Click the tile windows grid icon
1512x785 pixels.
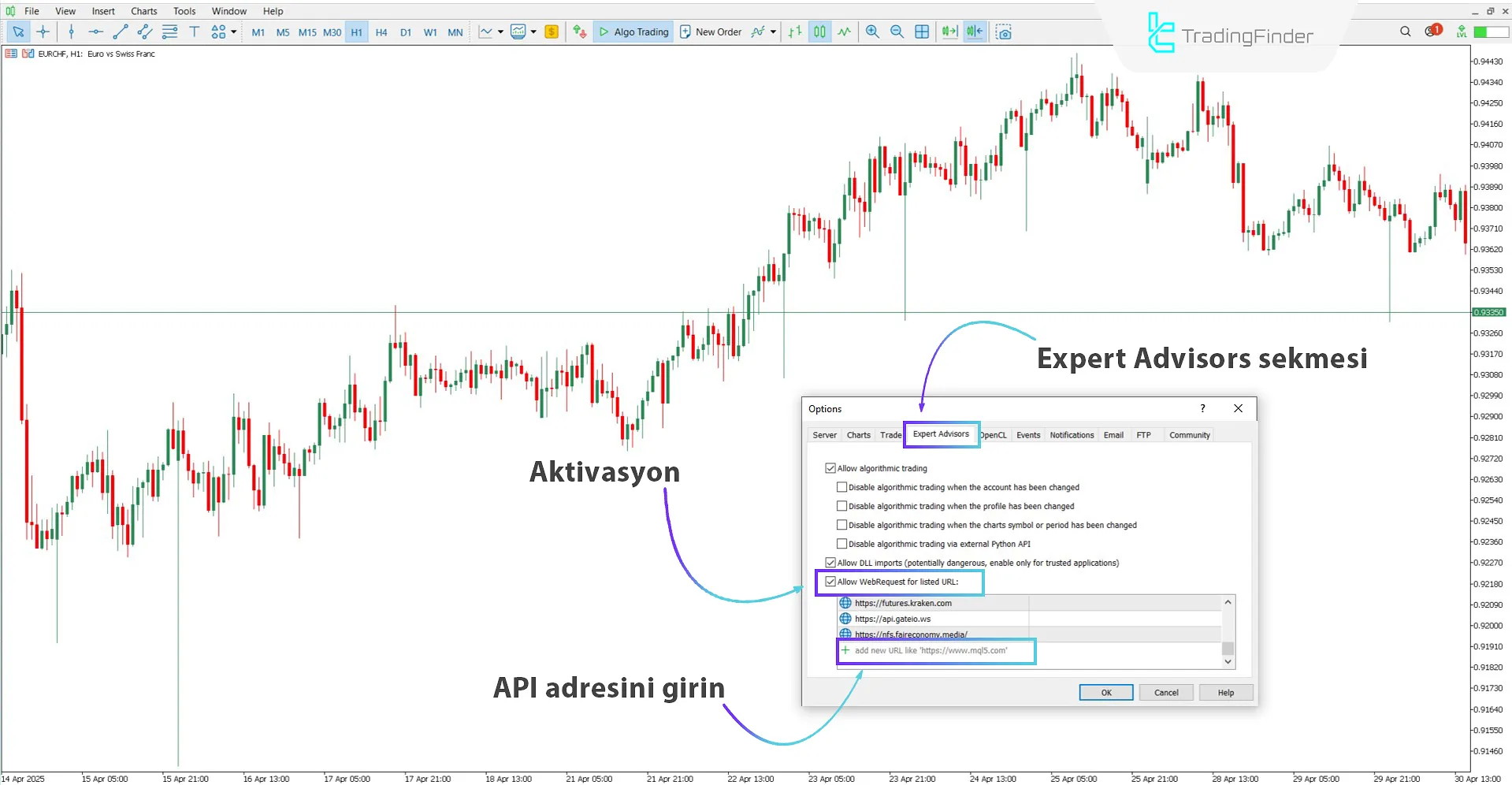coord(922,32)
